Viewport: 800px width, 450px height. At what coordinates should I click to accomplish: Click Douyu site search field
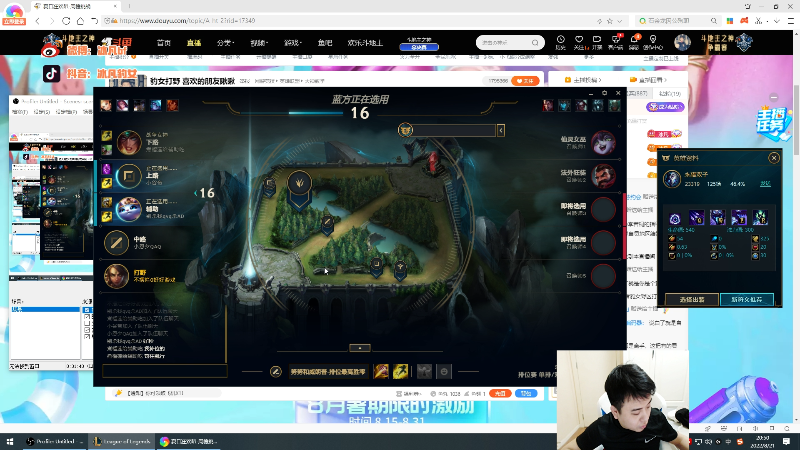(505, 42)
